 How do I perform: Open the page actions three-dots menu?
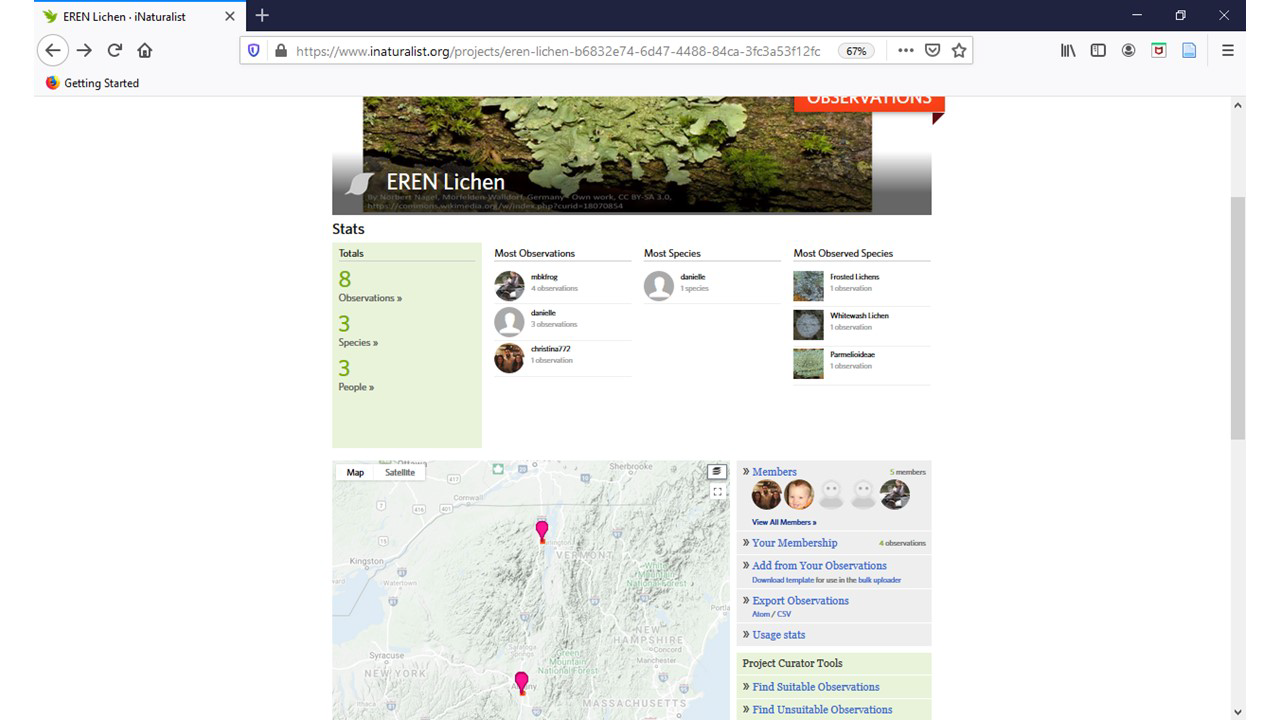905,50
